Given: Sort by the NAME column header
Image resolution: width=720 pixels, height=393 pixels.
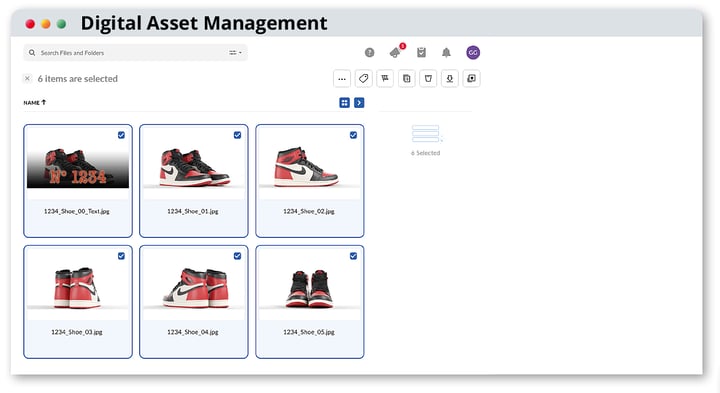Looking at the screenshot, I should pos(34,103).
